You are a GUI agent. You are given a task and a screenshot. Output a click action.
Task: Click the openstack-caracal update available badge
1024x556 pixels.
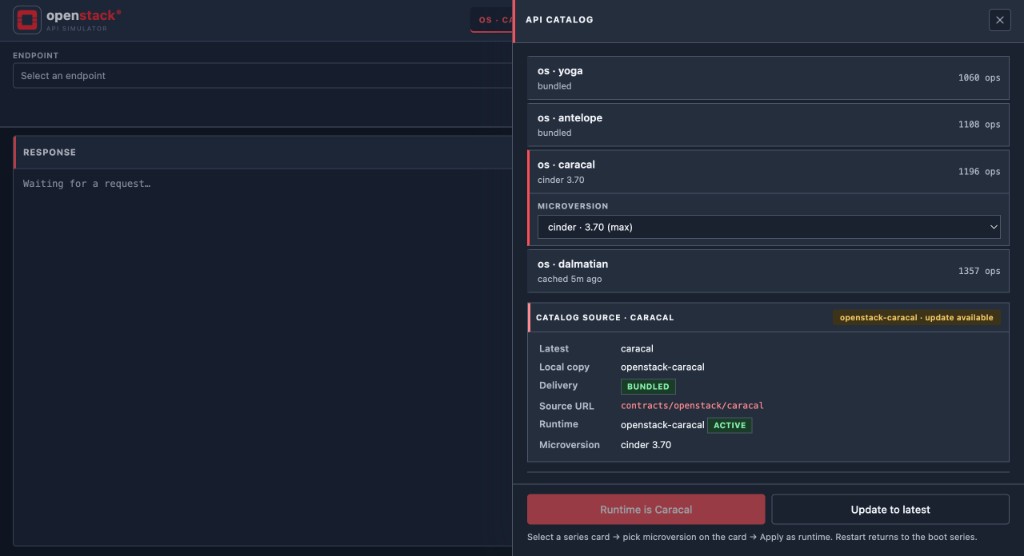pyautogui.click(x=916, y=318)
